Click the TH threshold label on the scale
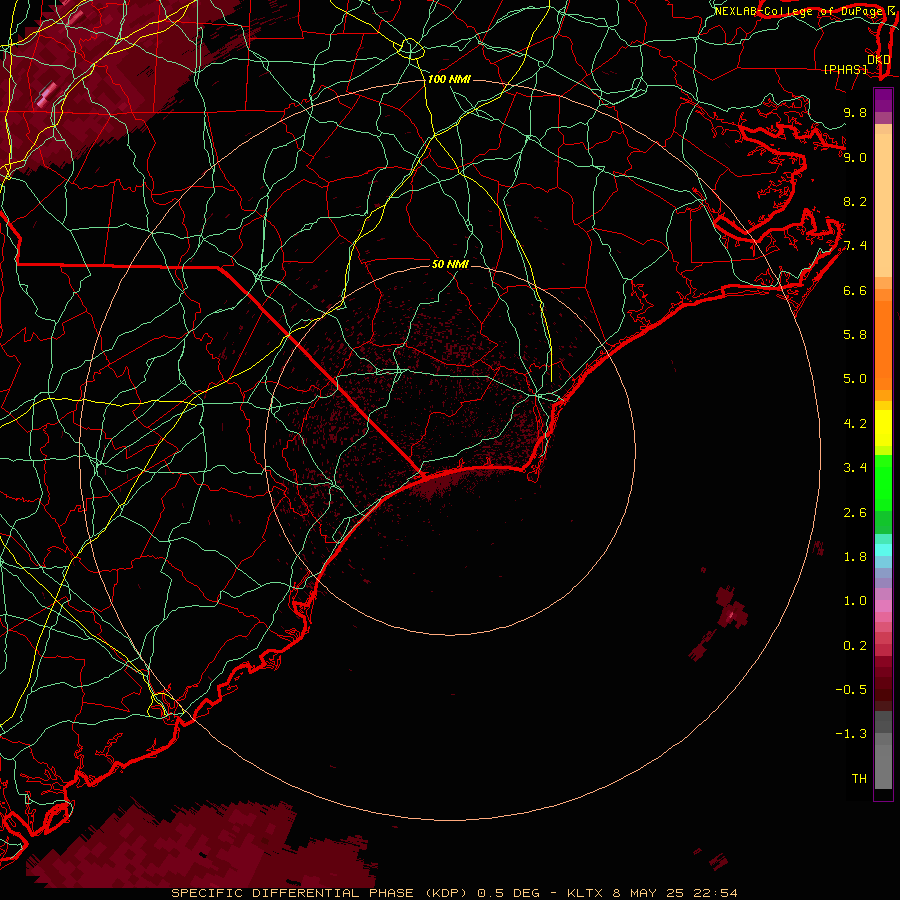Viewport: 900px width, 900px height. (x=859, y=779)
